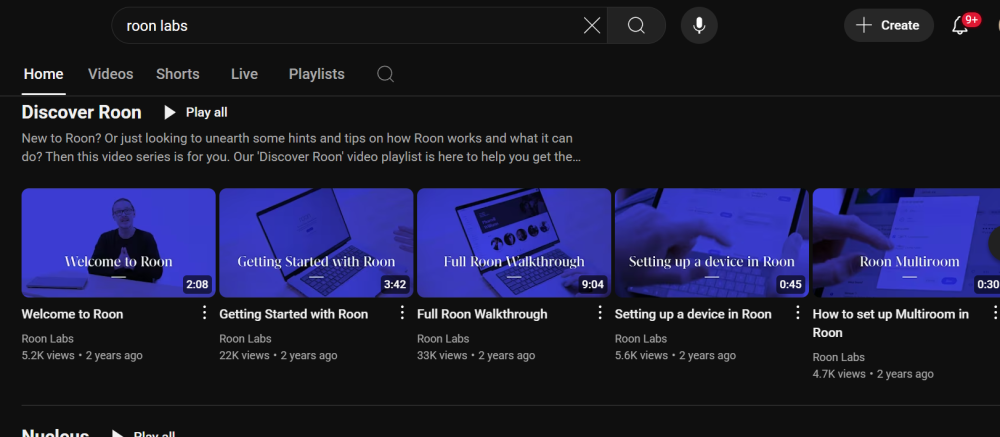Open options menu for Getting Started with Roon
The height and width of the screenshot is (437, 1000).
[x=402, y=313]
